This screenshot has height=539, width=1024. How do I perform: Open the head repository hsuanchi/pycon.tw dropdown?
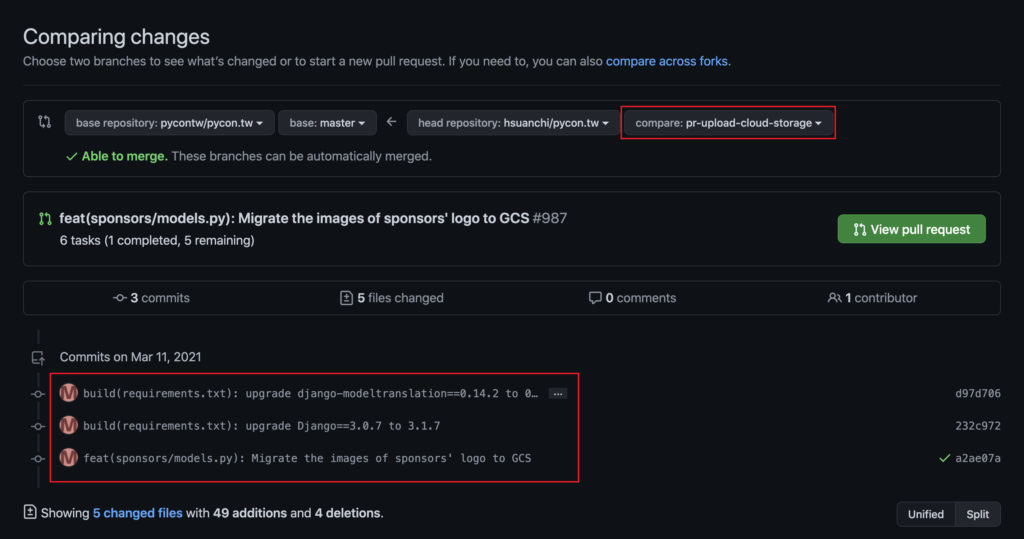pos(513,123)
